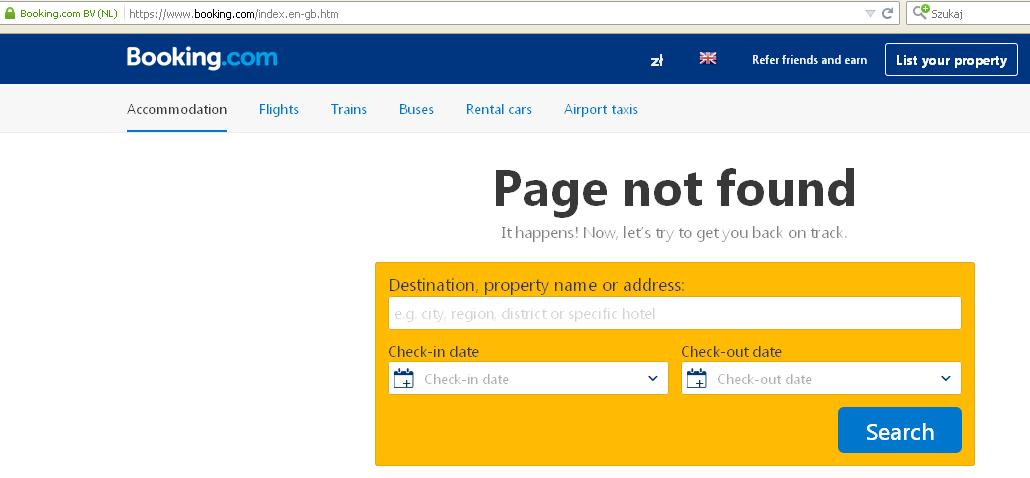Click the green padlock site identity icon
Screen dimensions: 1030x478
[10, 13]
